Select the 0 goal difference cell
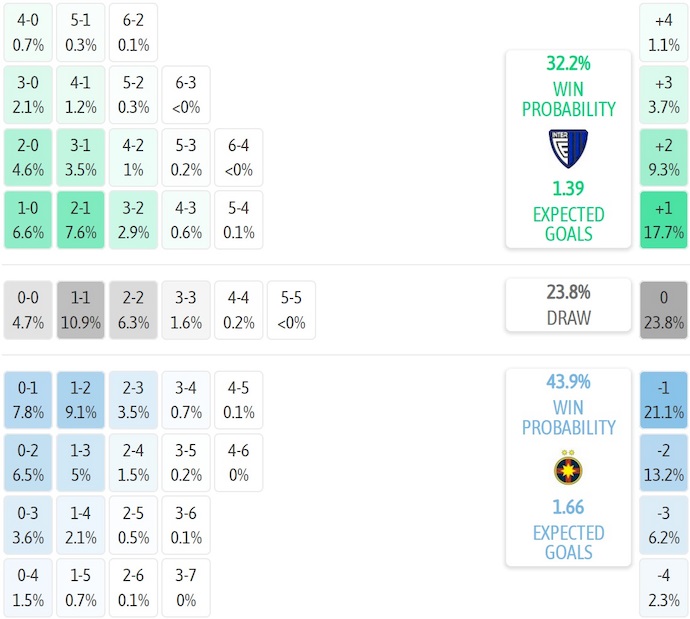The width and height of the screenshot is (690, 619). 663,310
